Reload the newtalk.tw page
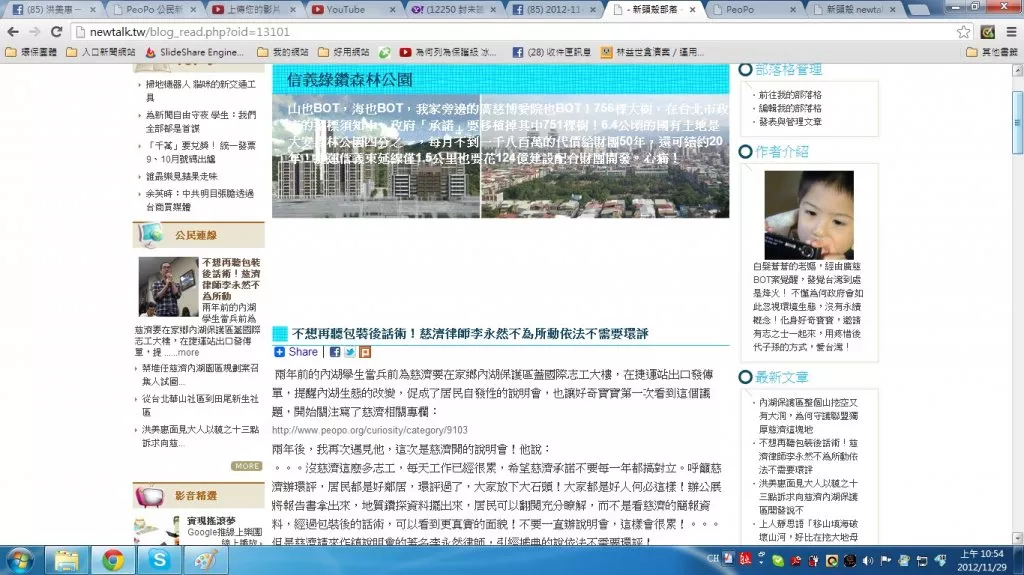The image size is (1024, 575). pyautogui.click(x=57, y=31)
